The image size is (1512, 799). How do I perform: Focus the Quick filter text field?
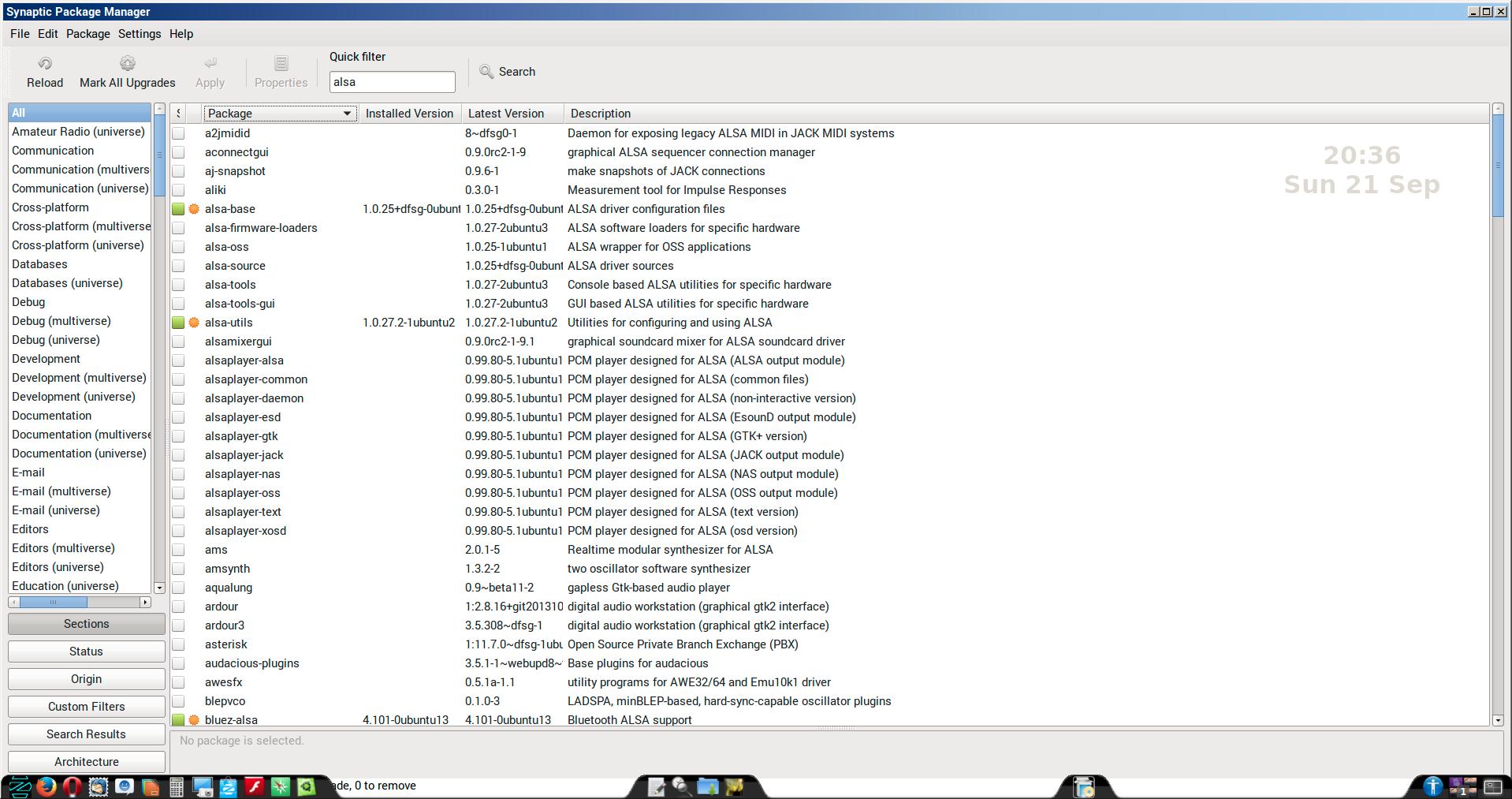pyautogui.click(x=392, y=82)
